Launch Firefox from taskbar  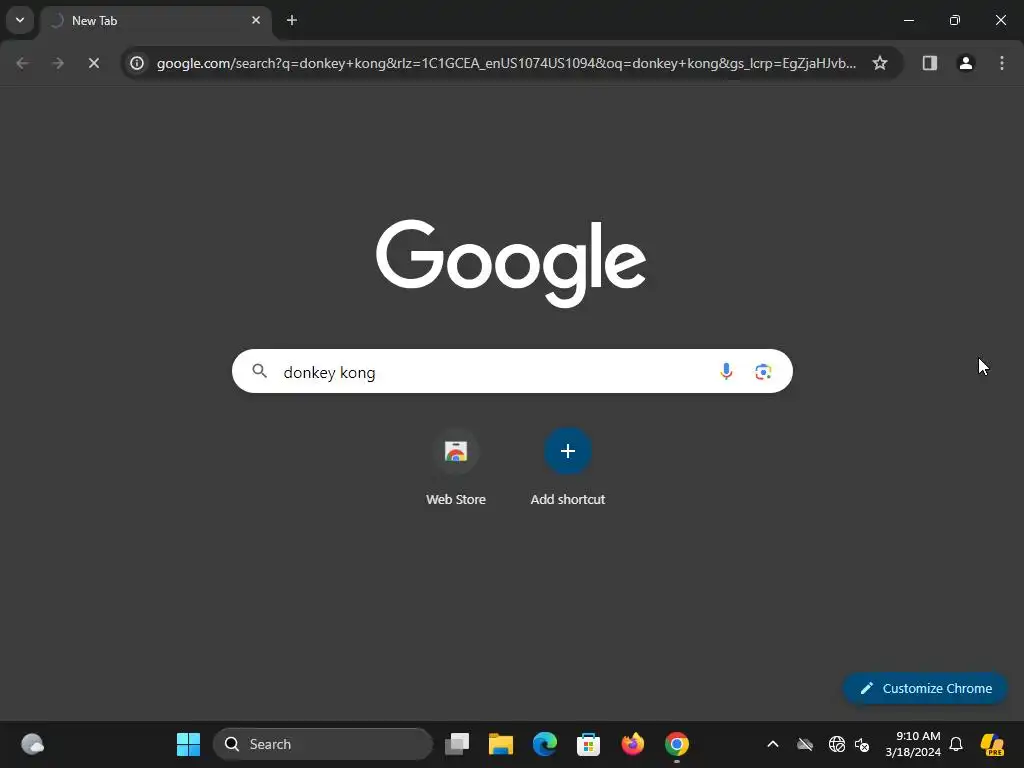click(x=632, y=744)
